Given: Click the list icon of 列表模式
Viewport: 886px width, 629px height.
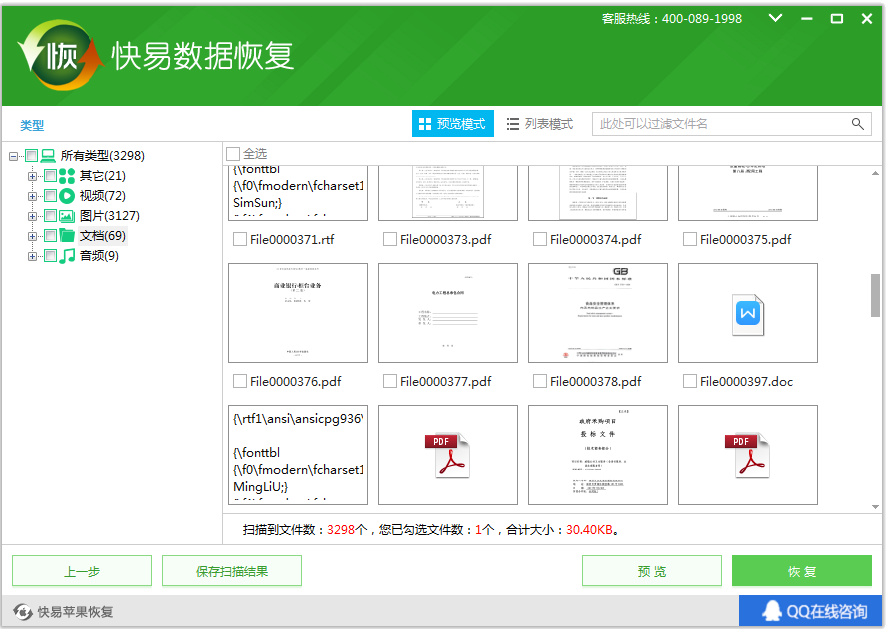Looking at the screenshot, I should [x=513, y=124].
